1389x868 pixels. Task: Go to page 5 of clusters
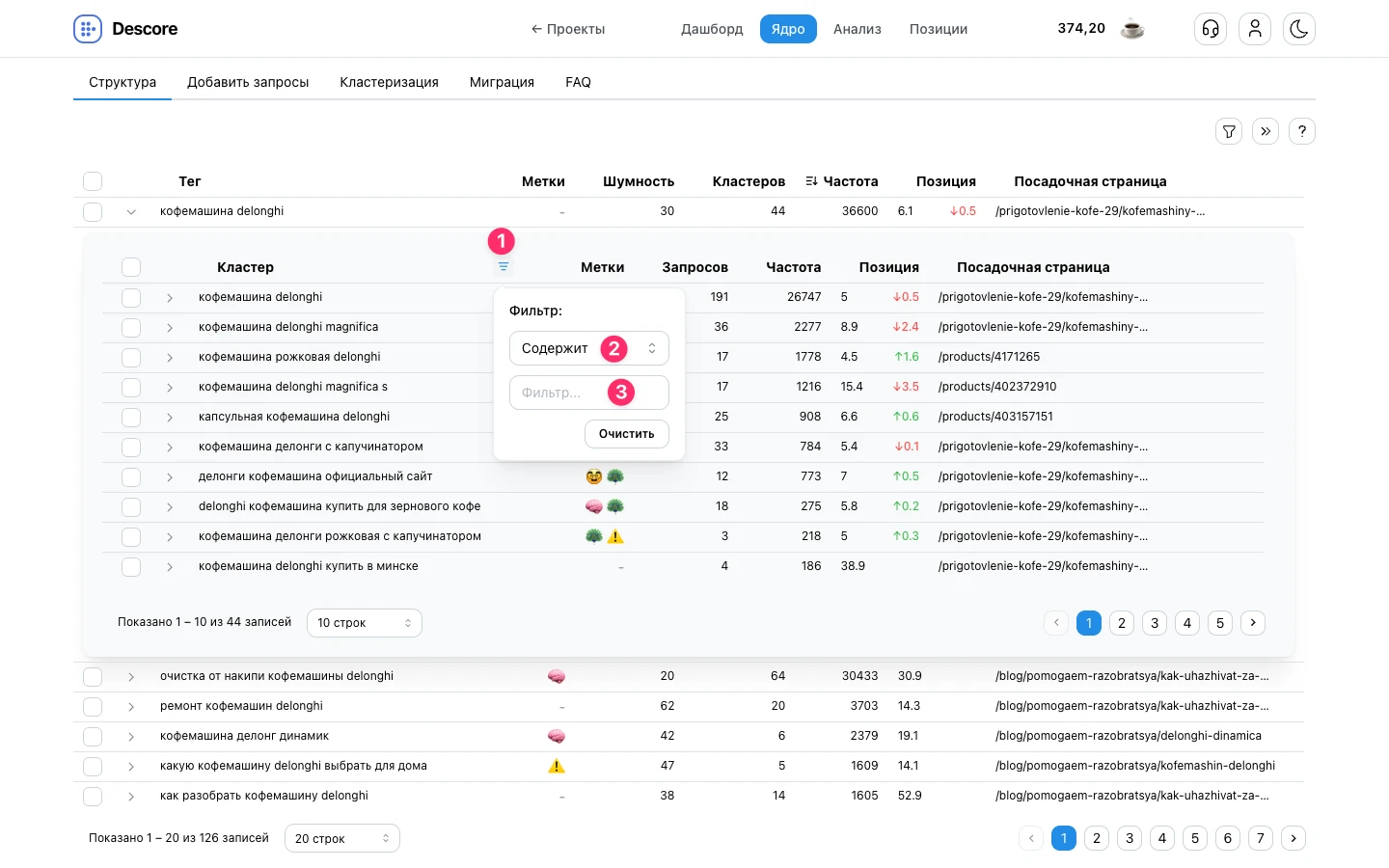(1220, 623)
